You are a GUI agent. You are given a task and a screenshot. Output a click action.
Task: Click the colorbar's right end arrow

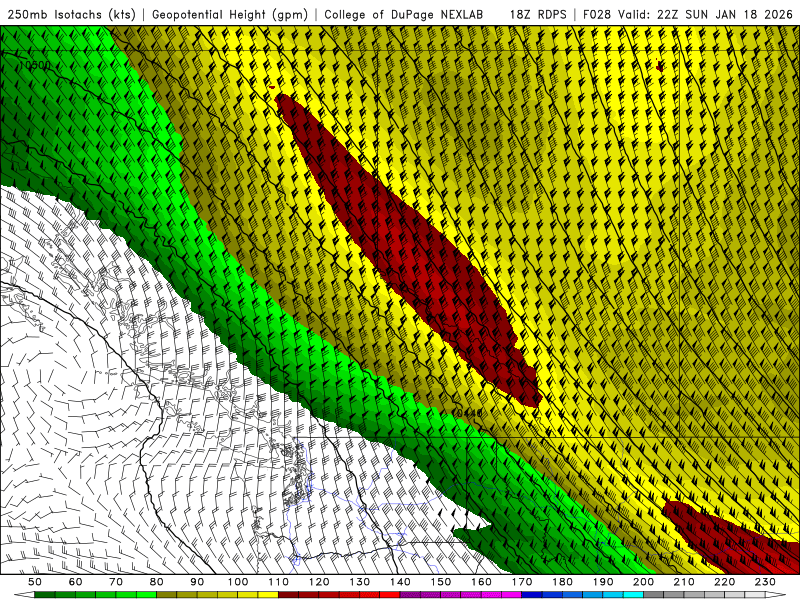click(x=776, y=595)
